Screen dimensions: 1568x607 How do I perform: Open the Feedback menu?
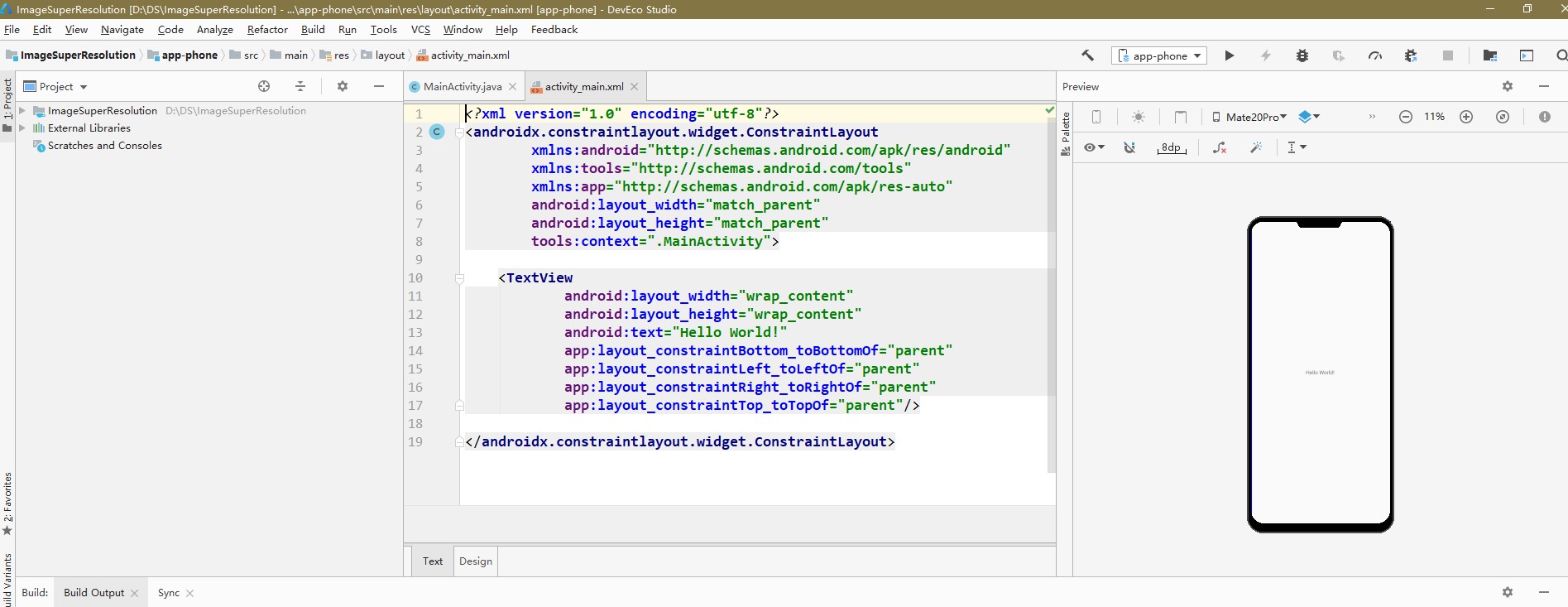click(x=554, y=29)
